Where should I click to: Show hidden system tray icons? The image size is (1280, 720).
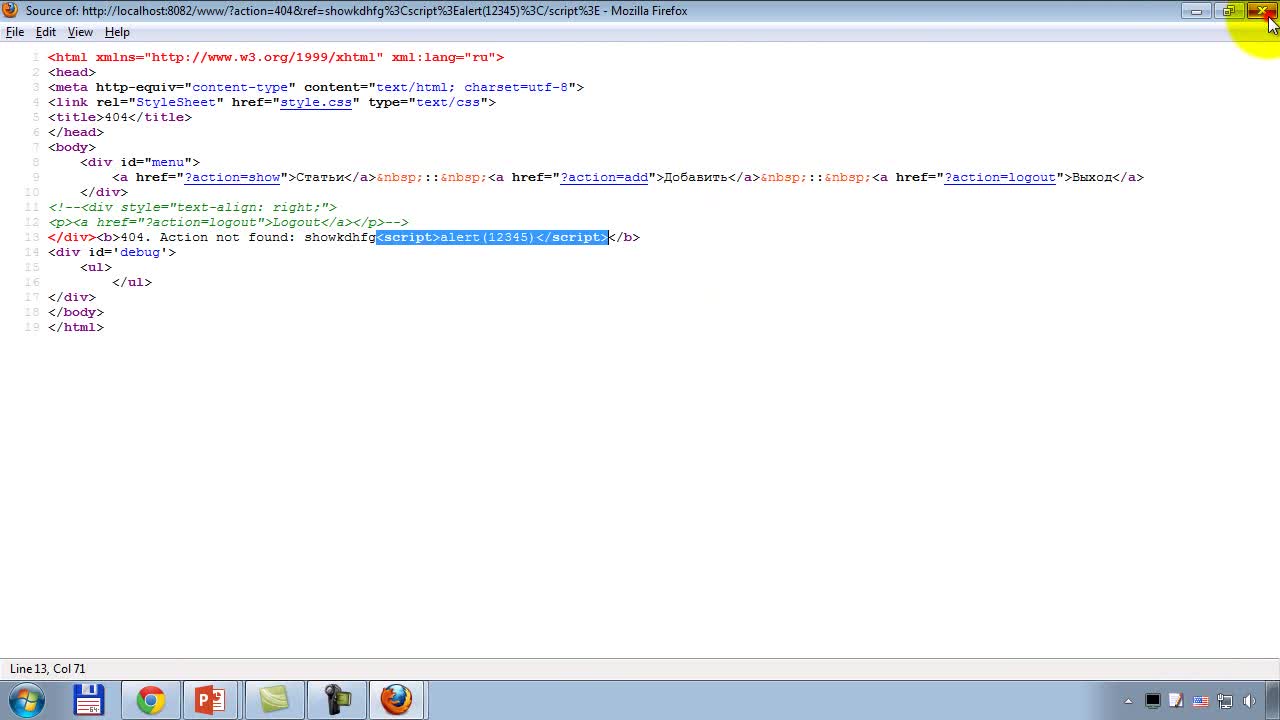(1128, 701)
